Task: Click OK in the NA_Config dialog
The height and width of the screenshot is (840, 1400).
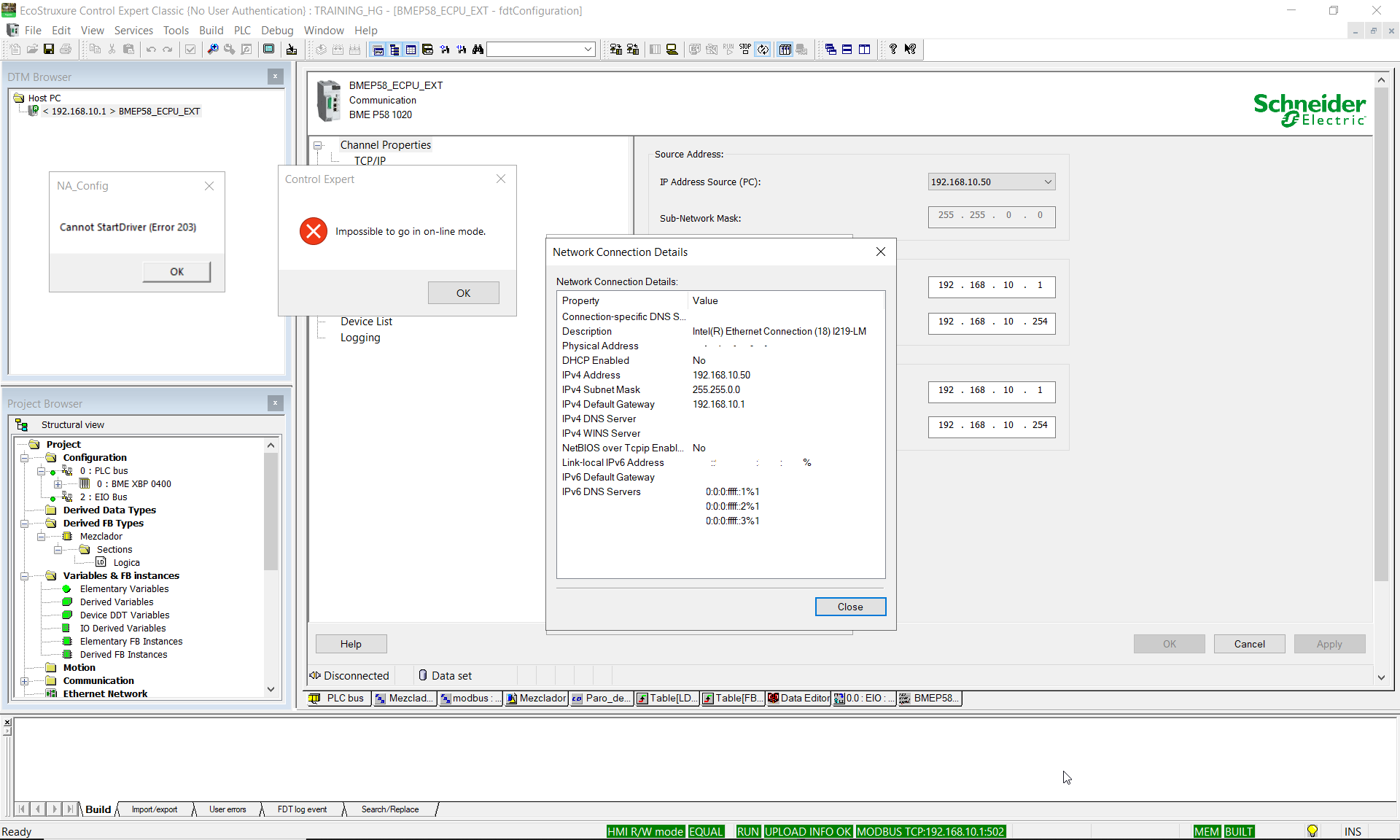Action: (x=176, y=271)
